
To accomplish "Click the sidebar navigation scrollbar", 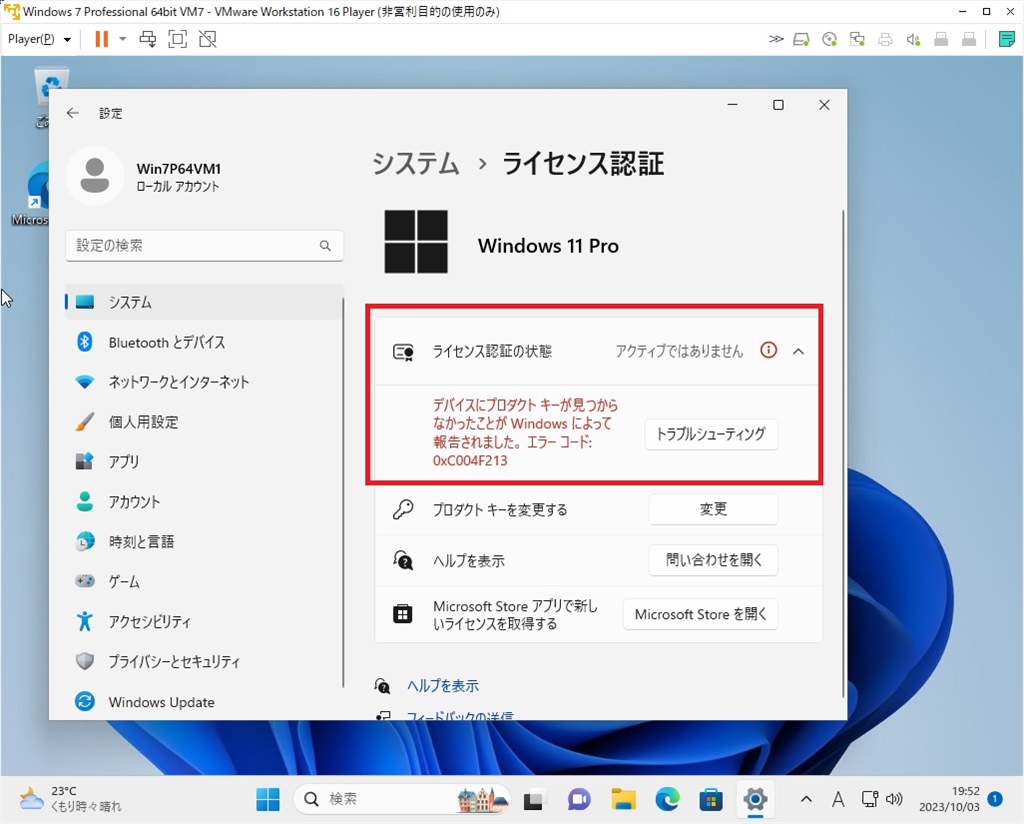I will click(x=343, y=493).
